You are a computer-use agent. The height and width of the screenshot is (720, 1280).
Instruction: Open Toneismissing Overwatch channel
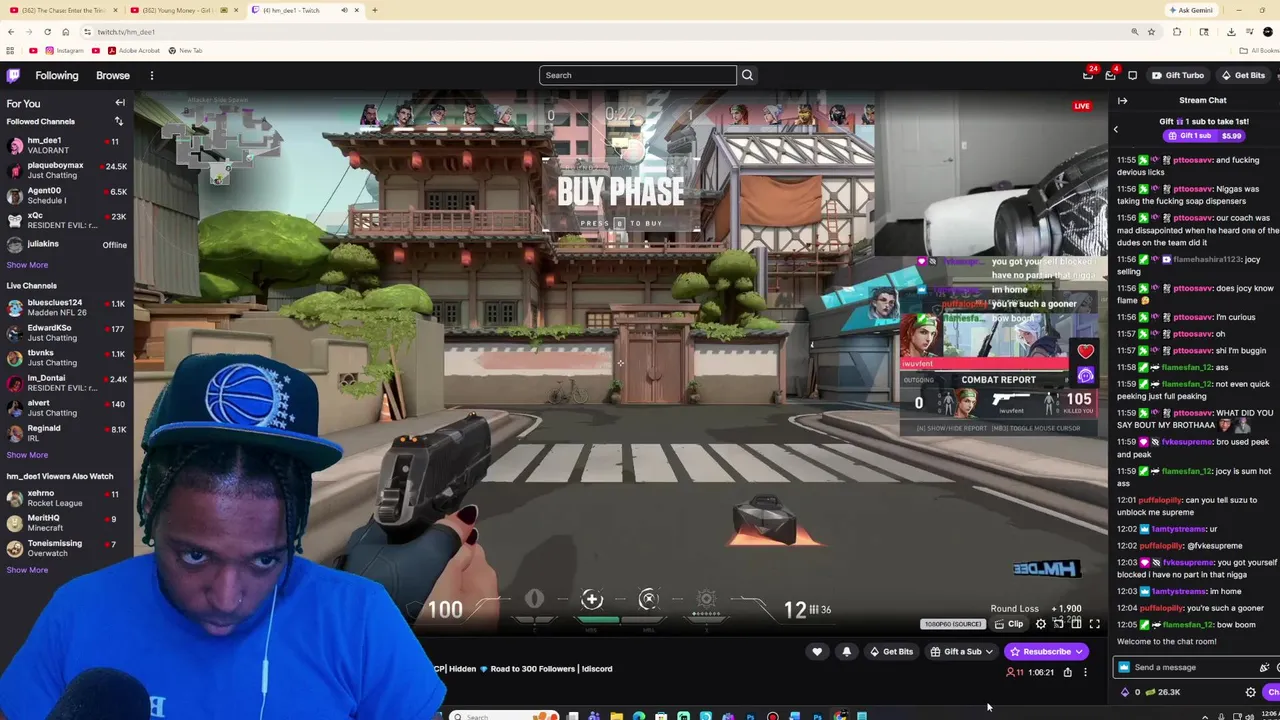(x=66, y=547)
